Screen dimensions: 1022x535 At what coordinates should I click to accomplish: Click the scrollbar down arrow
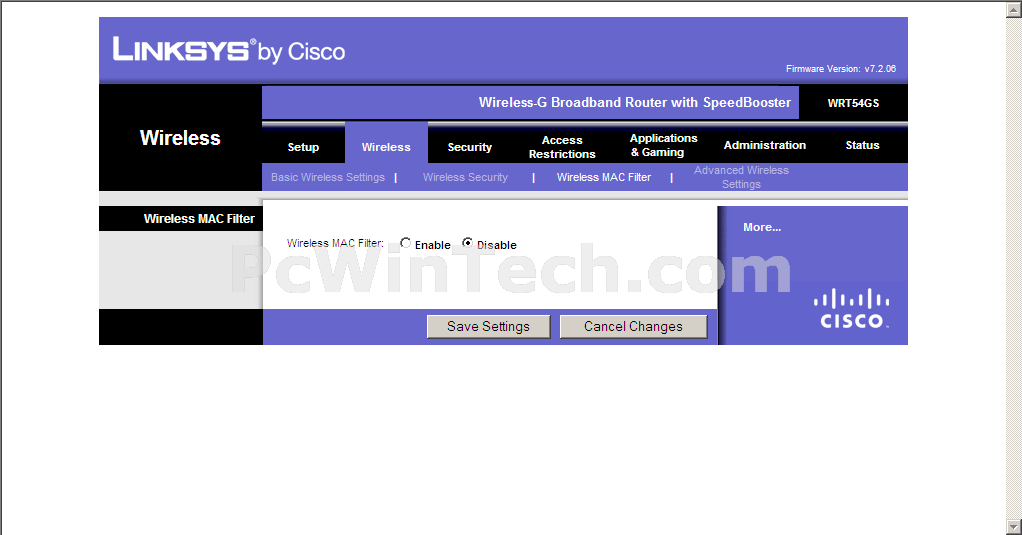(x=1014, y=527)
